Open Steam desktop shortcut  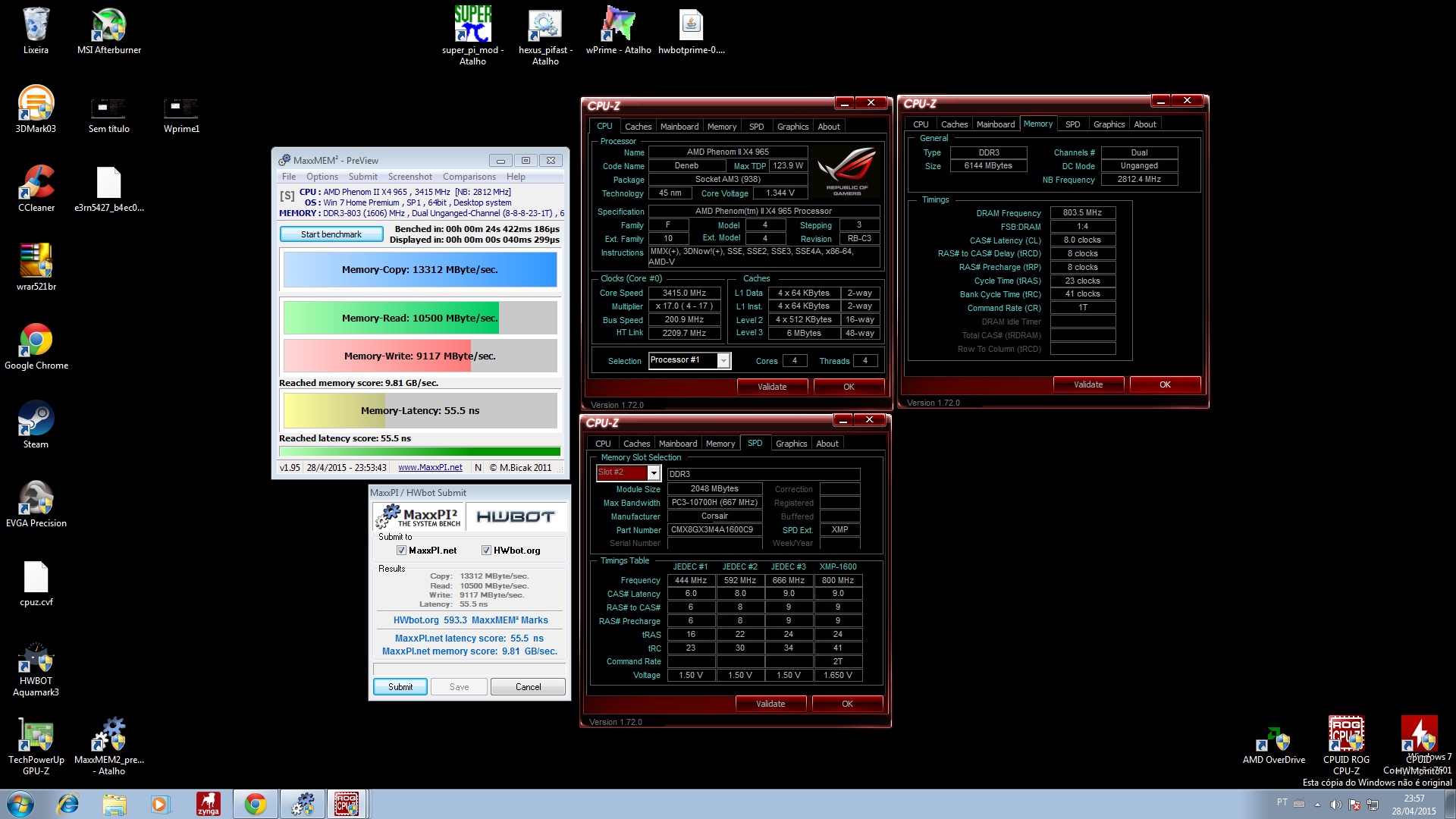pos(36,426)
